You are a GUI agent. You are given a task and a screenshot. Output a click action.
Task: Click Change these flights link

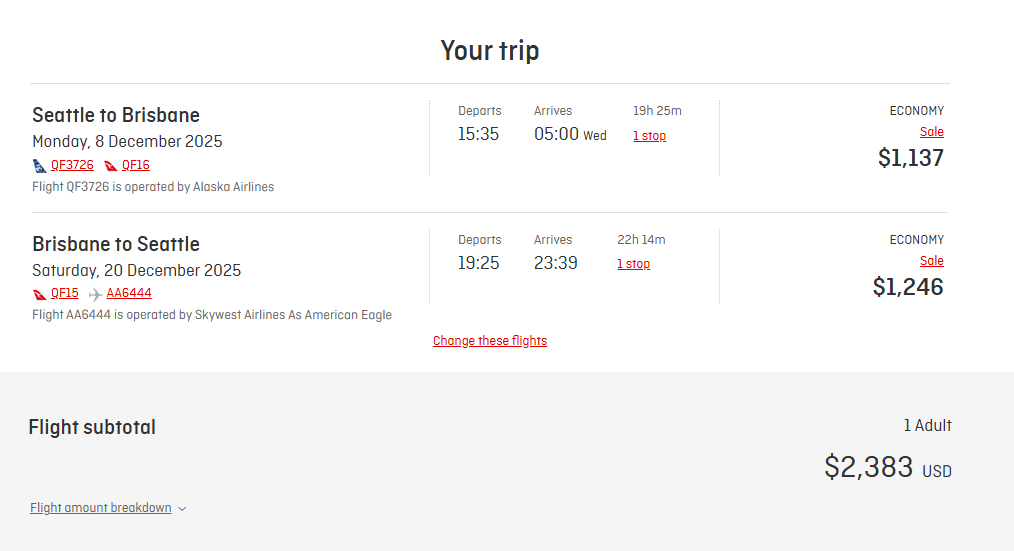(x=490, y=341)
